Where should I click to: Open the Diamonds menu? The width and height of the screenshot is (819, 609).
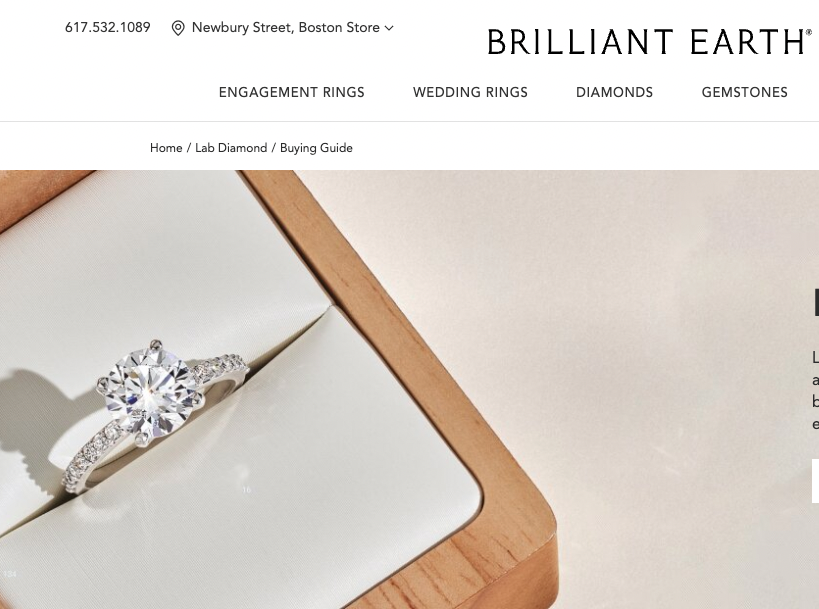point(614,92)
